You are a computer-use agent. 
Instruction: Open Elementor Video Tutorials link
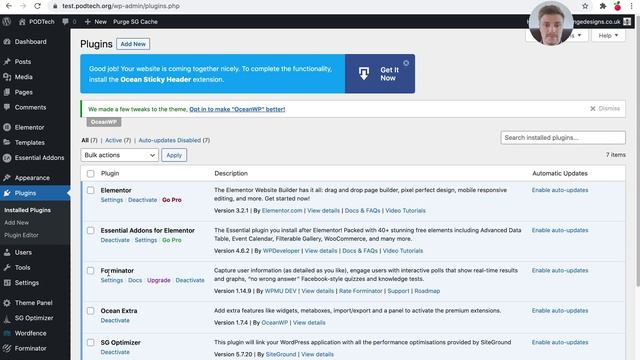pyautogui.click(x=405, y=211)
